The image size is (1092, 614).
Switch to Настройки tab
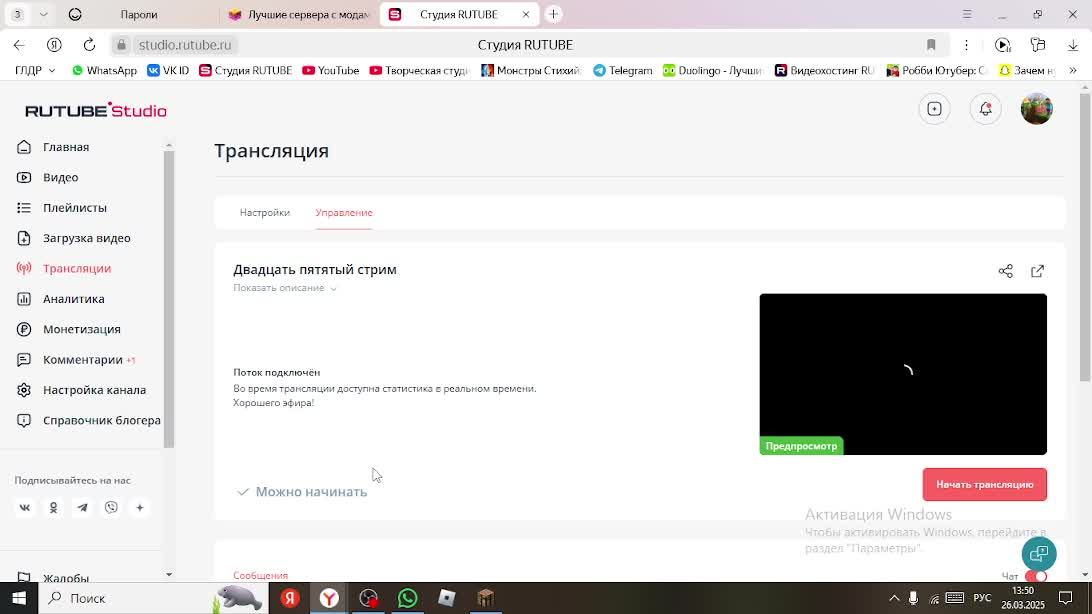265,212
